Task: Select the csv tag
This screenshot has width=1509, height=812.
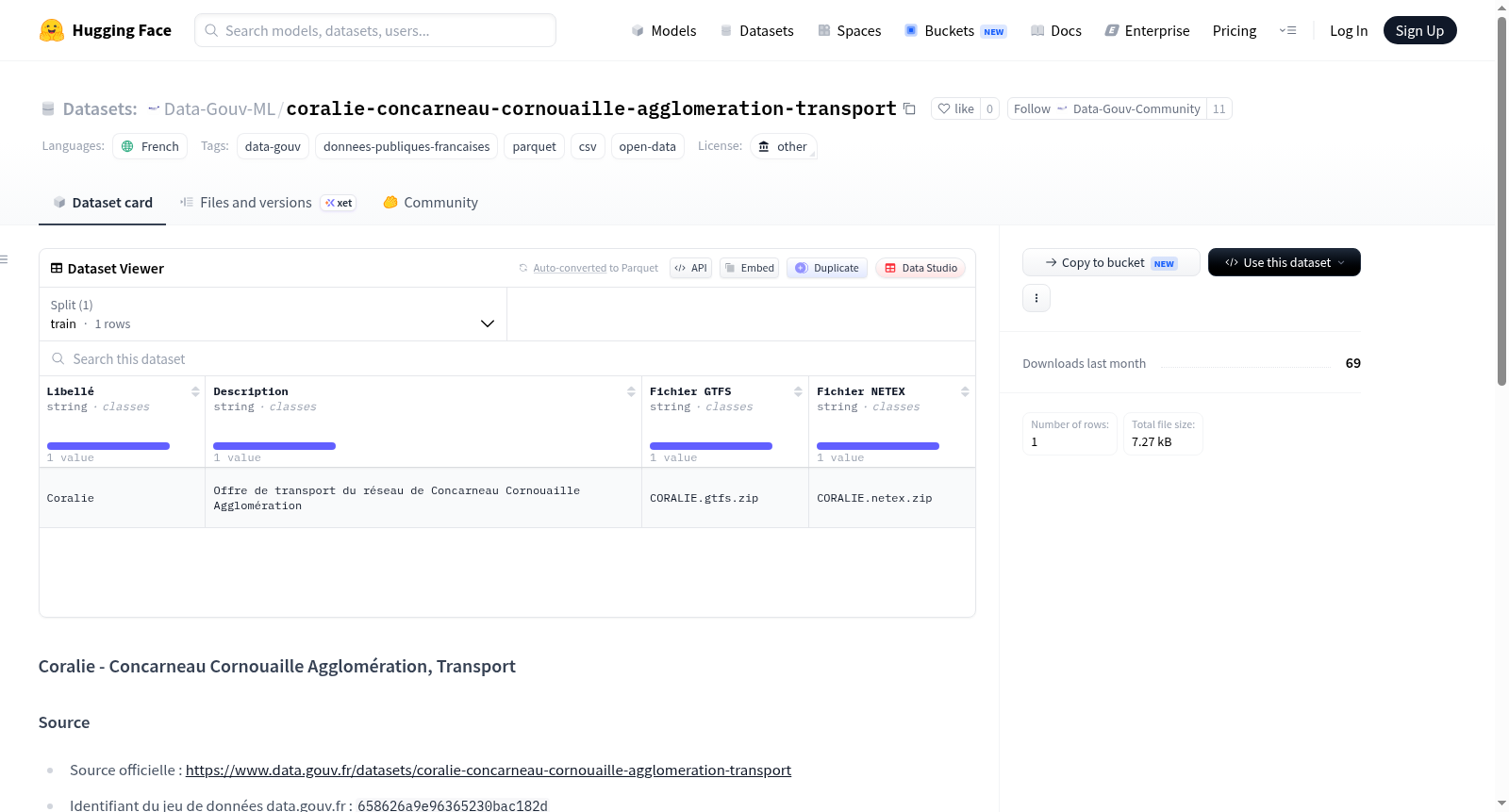Action: click(x=588, y=146)
